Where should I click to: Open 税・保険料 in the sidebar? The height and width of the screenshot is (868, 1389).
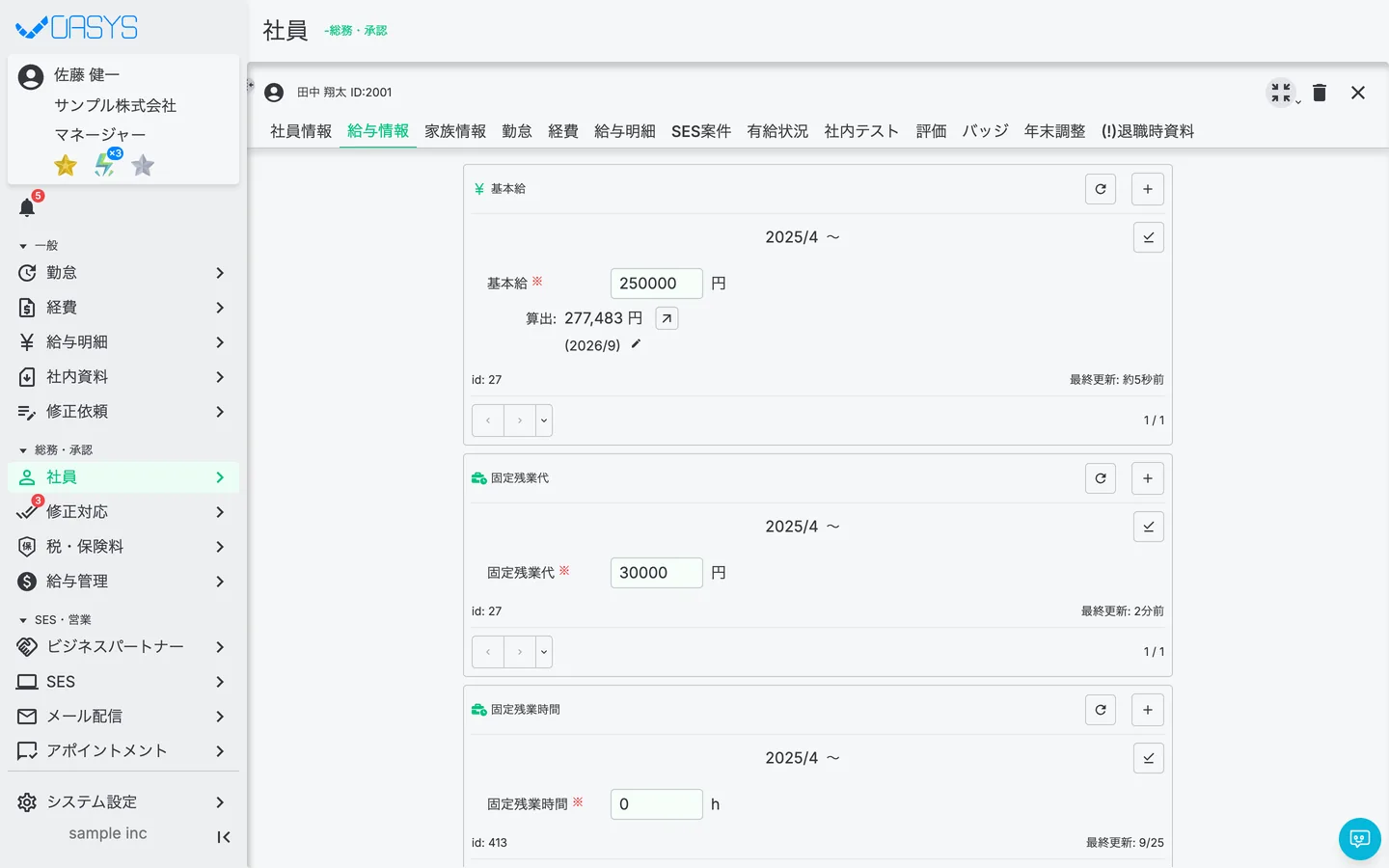point(123,547)
